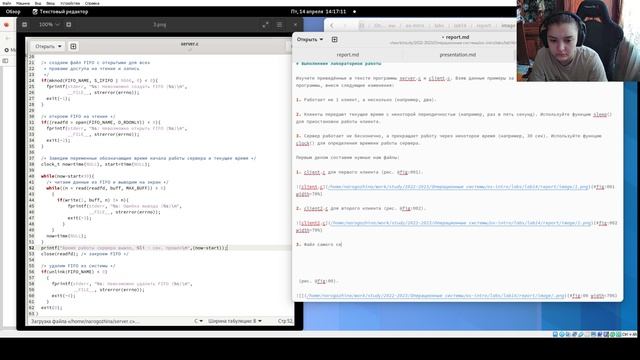Viewport: 640px width, 360px height.
Task: Click the '1. Работает не 1 клиент' line
Action: tap(366, 100)
